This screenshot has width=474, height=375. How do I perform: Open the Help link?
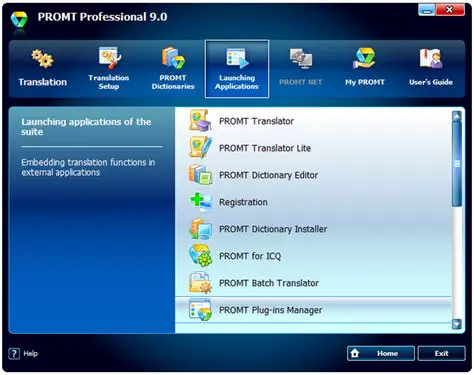31,353
